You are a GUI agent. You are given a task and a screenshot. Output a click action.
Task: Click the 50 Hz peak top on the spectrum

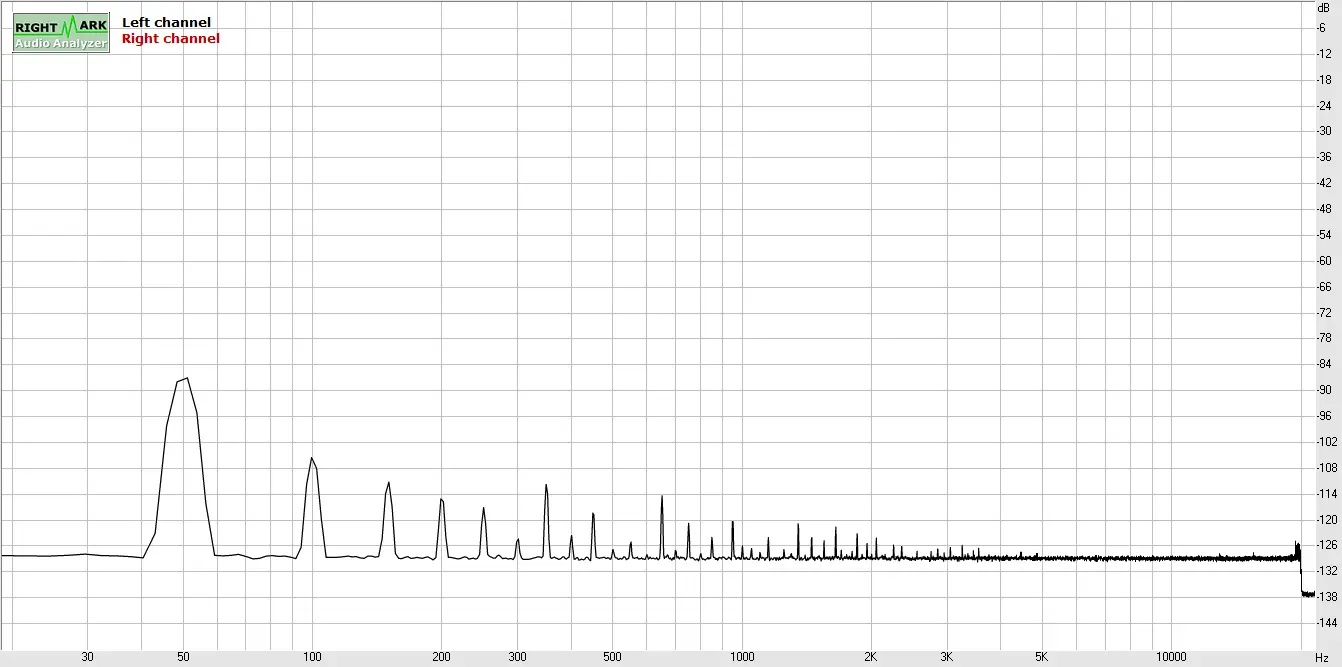(186, 379)
